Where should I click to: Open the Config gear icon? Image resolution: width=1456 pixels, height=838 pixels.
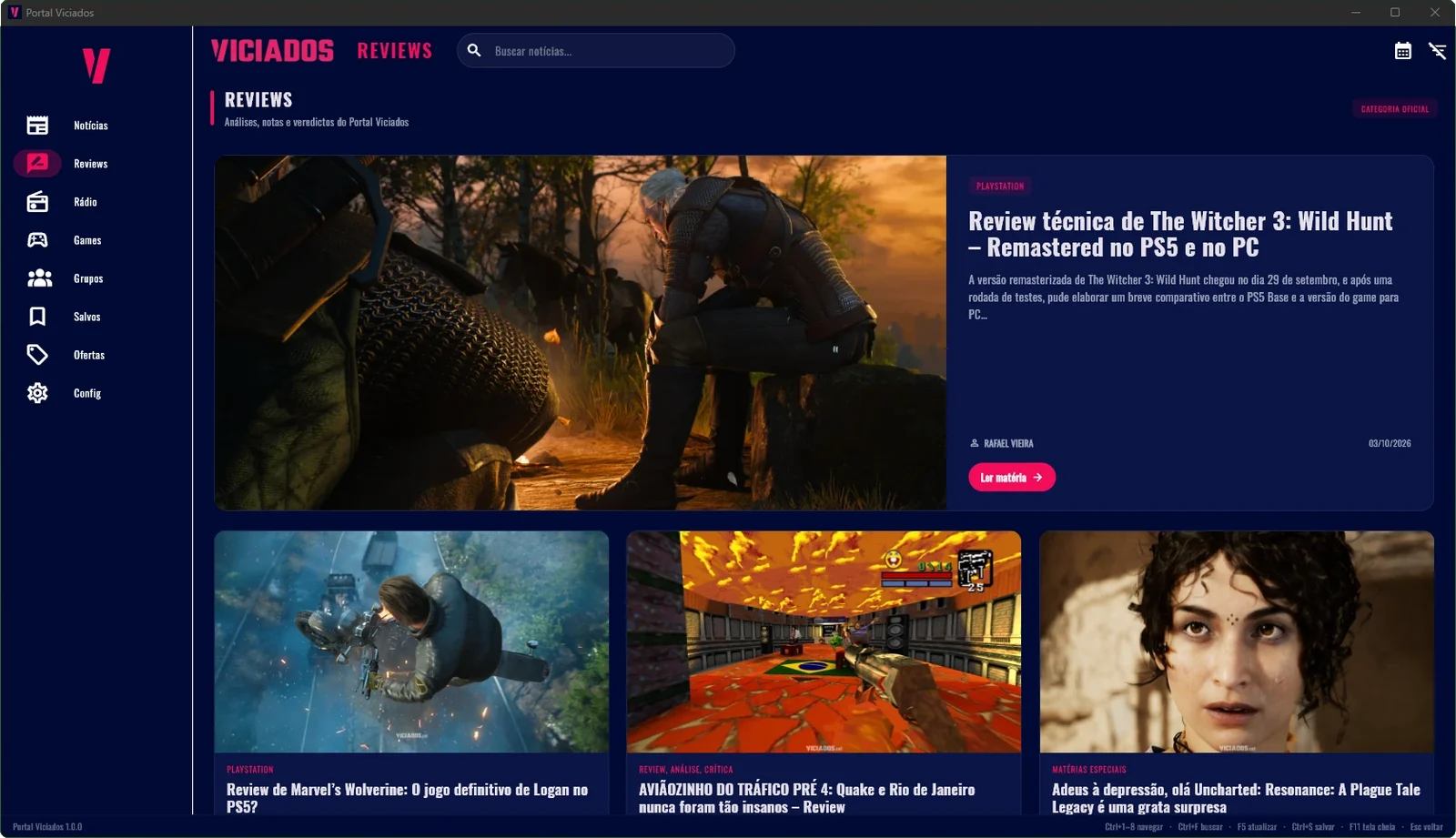[x=37, y=393]
